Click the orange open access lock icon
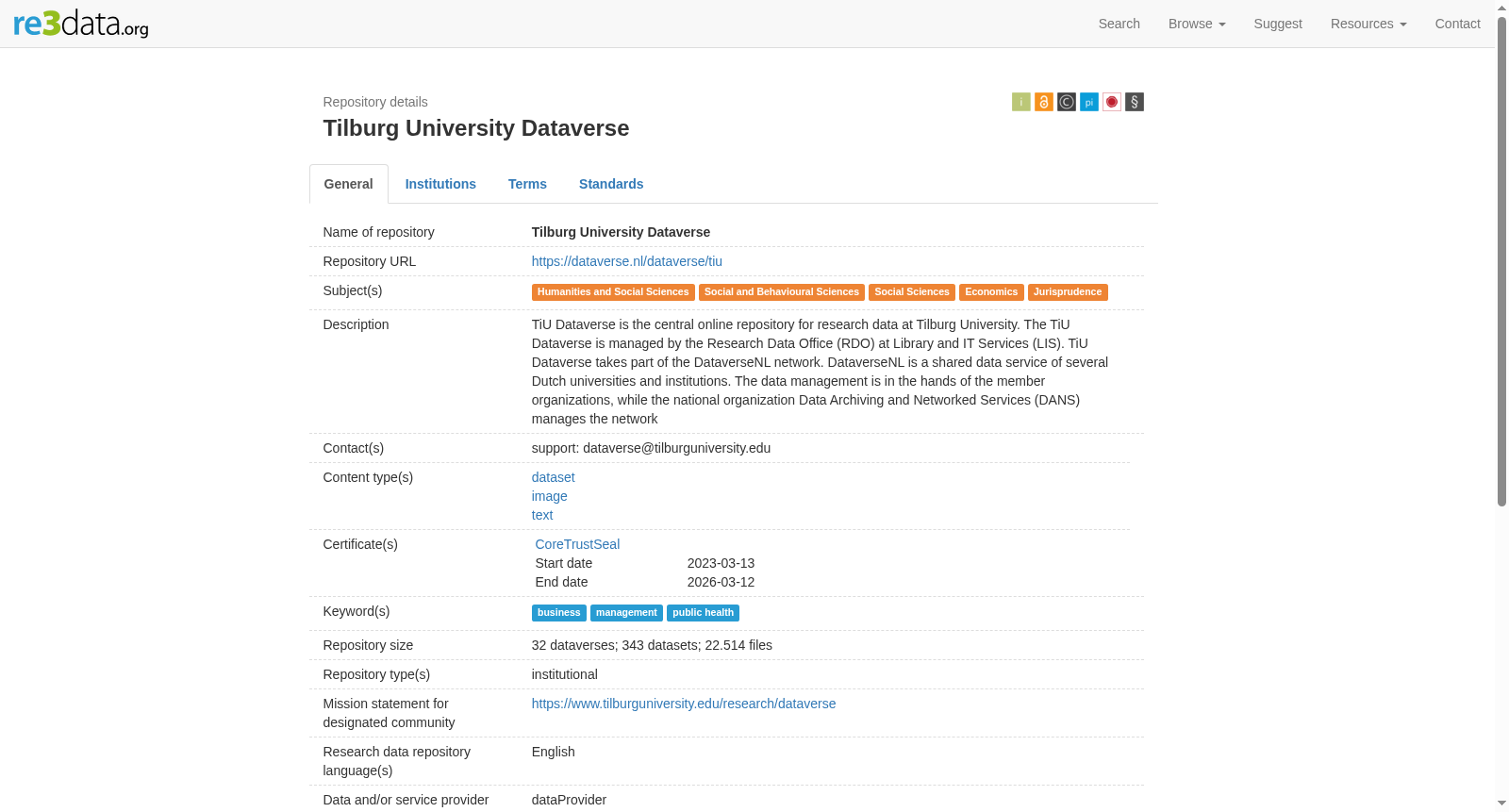 pos(1044,102)
